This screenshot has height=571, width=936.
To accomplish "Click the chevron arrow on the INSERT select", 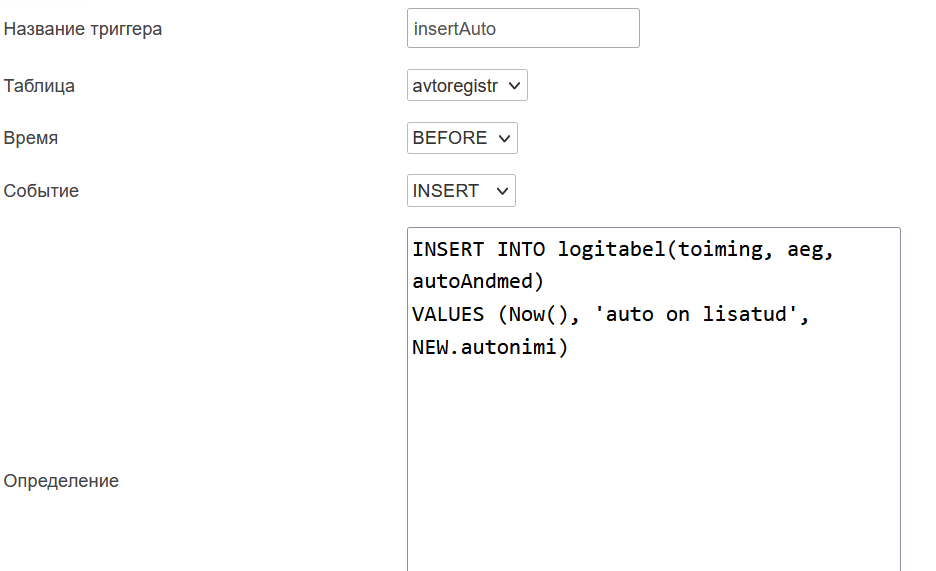I will (x=502, y=191).
